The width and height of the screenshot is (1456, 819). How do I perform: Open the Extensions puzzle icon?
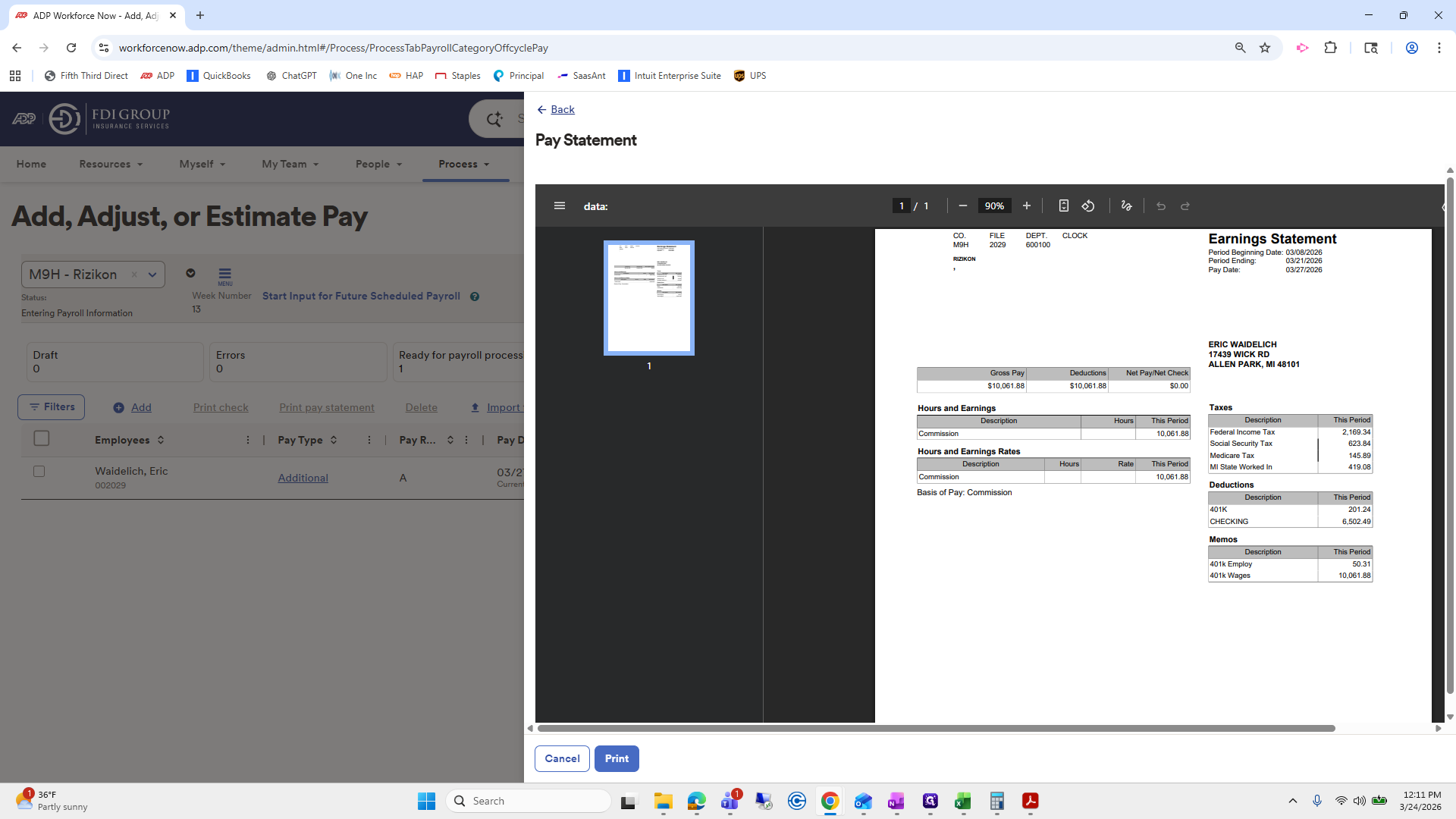(x=1330, y=48)
